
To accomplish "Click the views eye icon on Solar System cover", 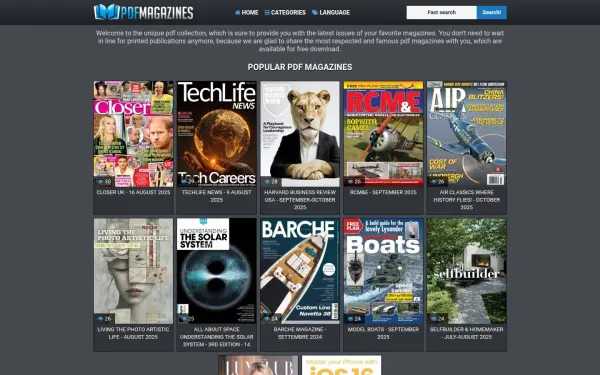I will point(184,319).
